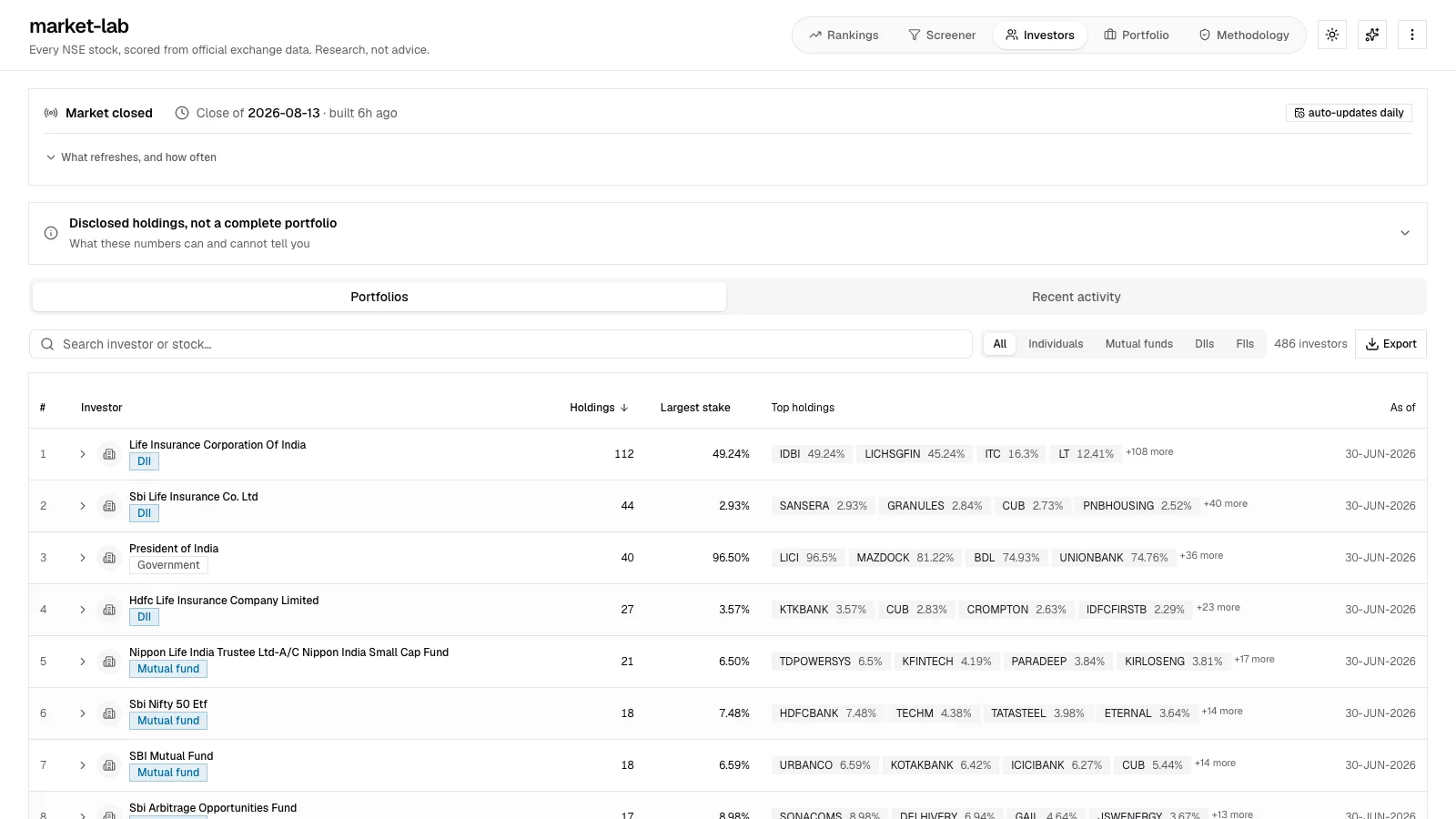Sort the table by Holdings column

click(599, 408)
